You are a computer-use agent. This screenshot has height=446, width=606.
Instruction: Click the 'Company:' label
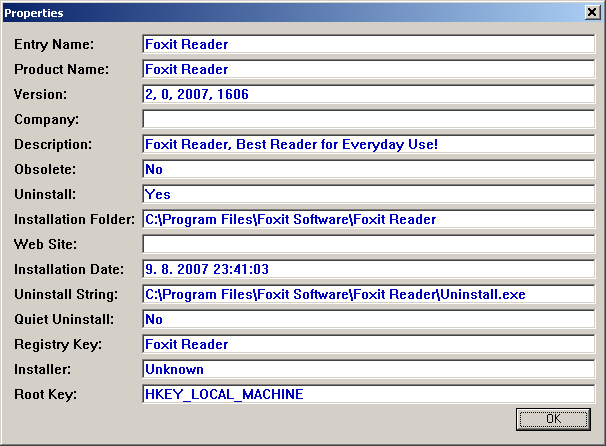pos(46,119)
